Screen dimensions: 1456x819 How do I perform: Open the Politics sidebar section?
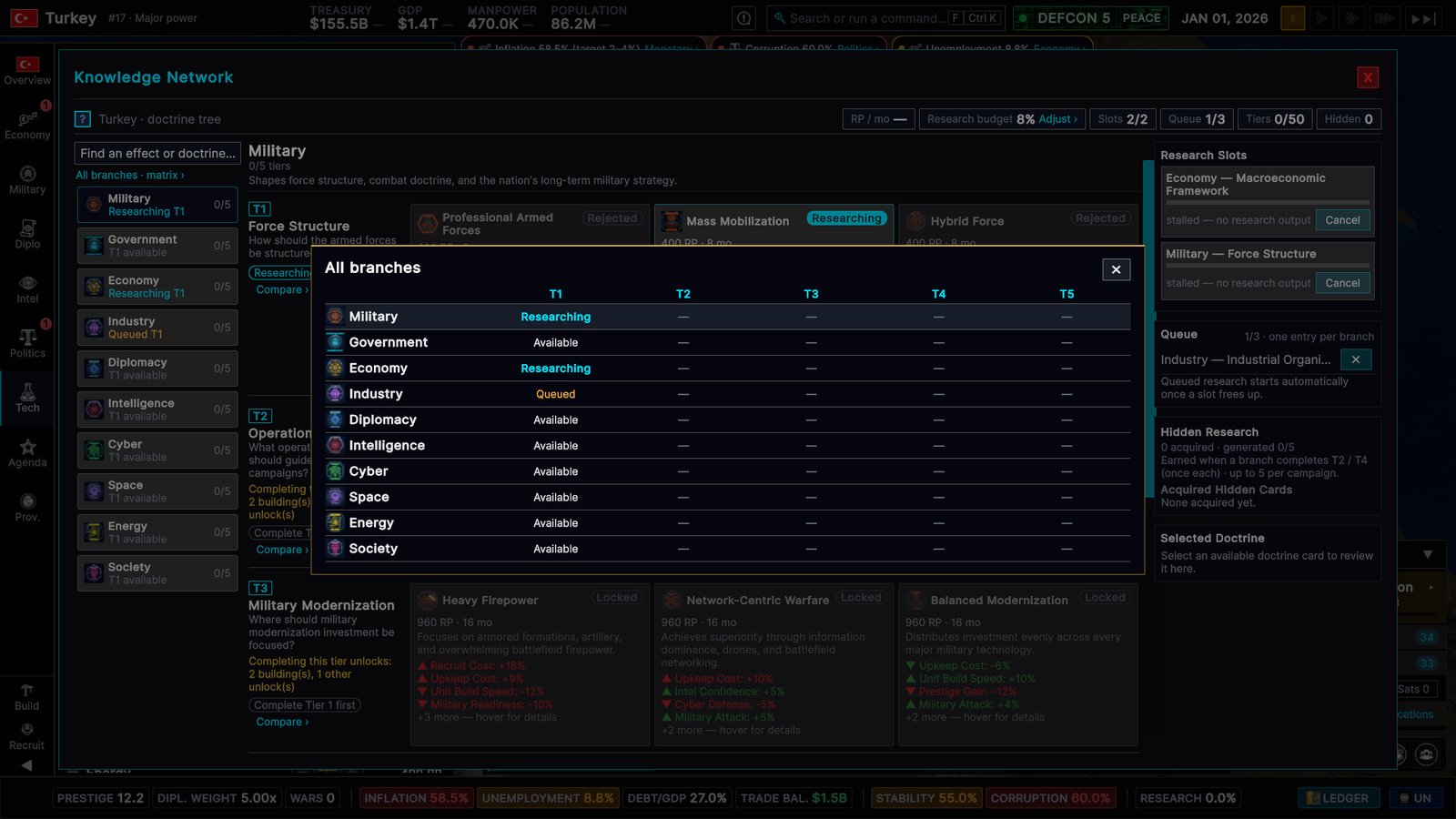pos(27,344)
